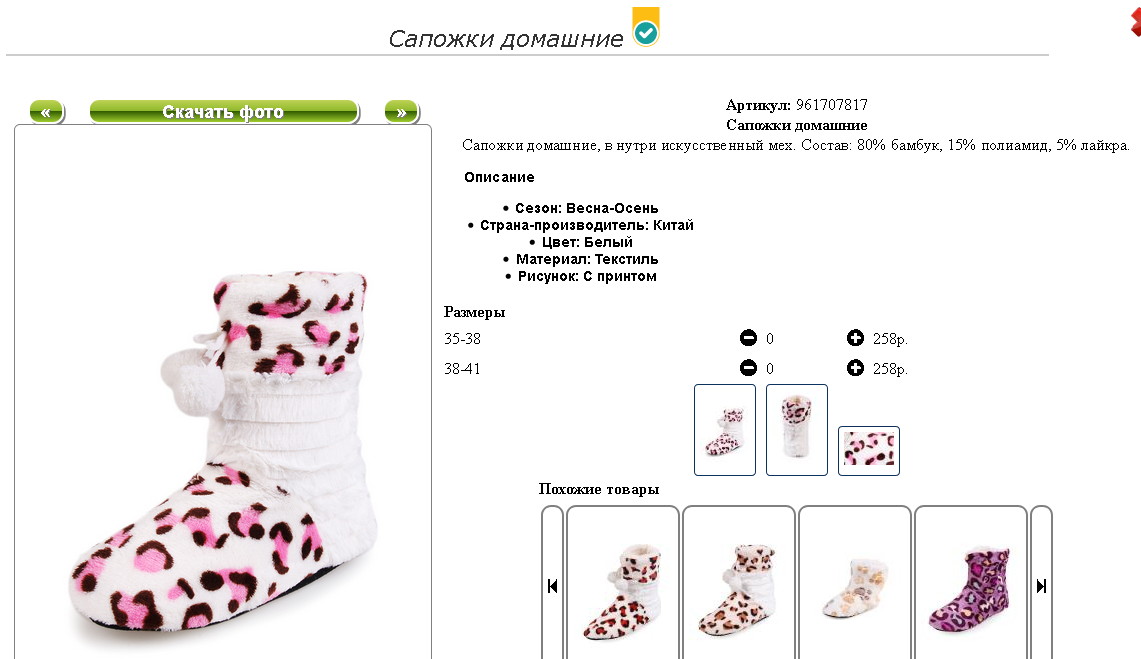Image resolution: width=1141 pixels, height=659 pixels.
Task: Click the verified checkmark badge near title
Action: pyautogui.click(x=645, y=28)
